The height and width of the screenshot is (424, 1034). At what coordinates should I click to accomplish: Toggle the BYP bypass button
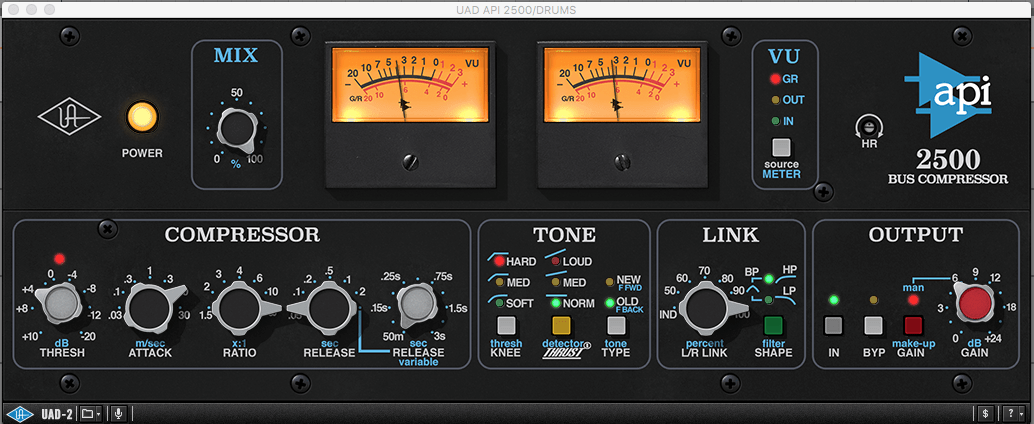(873, 326)
